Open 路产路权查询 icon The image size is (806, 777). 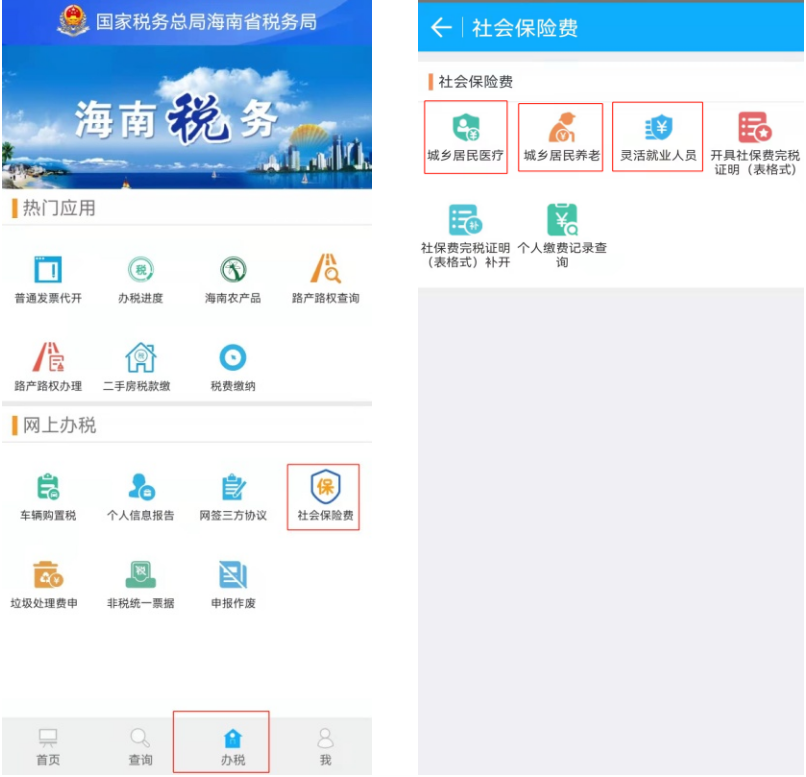[x=325, y=268]
